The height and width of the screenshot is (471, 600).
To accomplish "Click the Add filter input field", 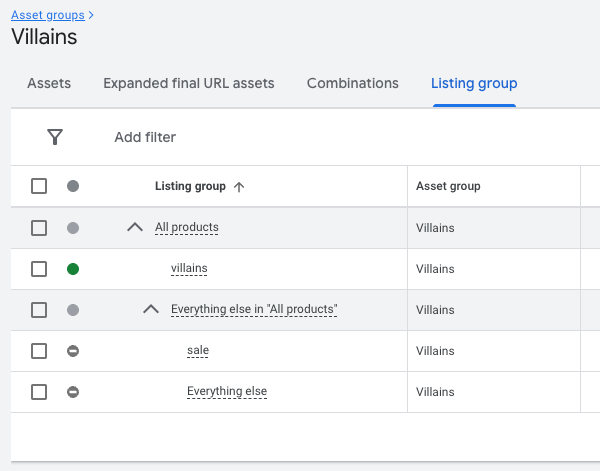I will pos(145,137).
